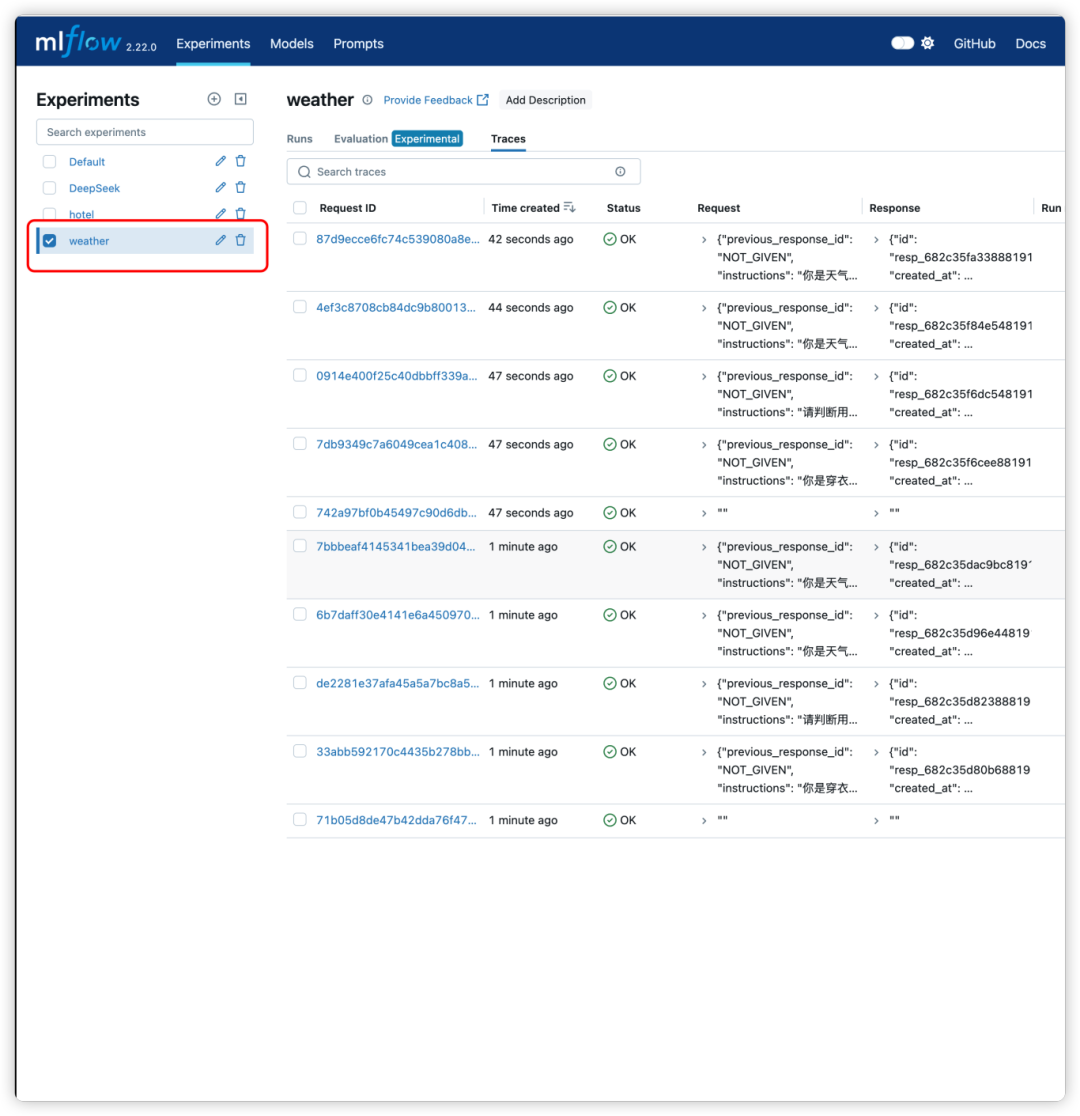Screen dimensions: 1080x1116
Task: Click the OK status icon of trace 87d9ecce6fc74c539080a8e
Action: [609, 239]
